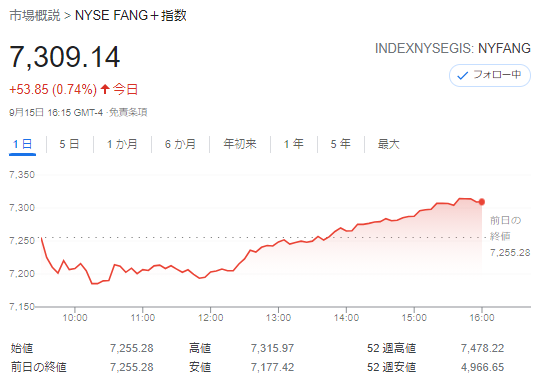
Task: Click the 7,150 price axis label
Action: 22,306
